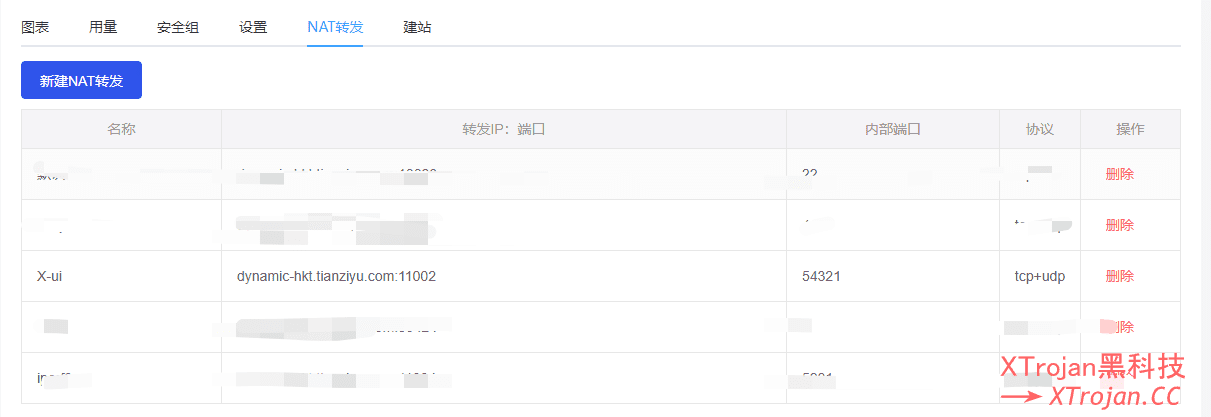Open the 图表 tab
1211x417 pixels.
pos(35,27)
